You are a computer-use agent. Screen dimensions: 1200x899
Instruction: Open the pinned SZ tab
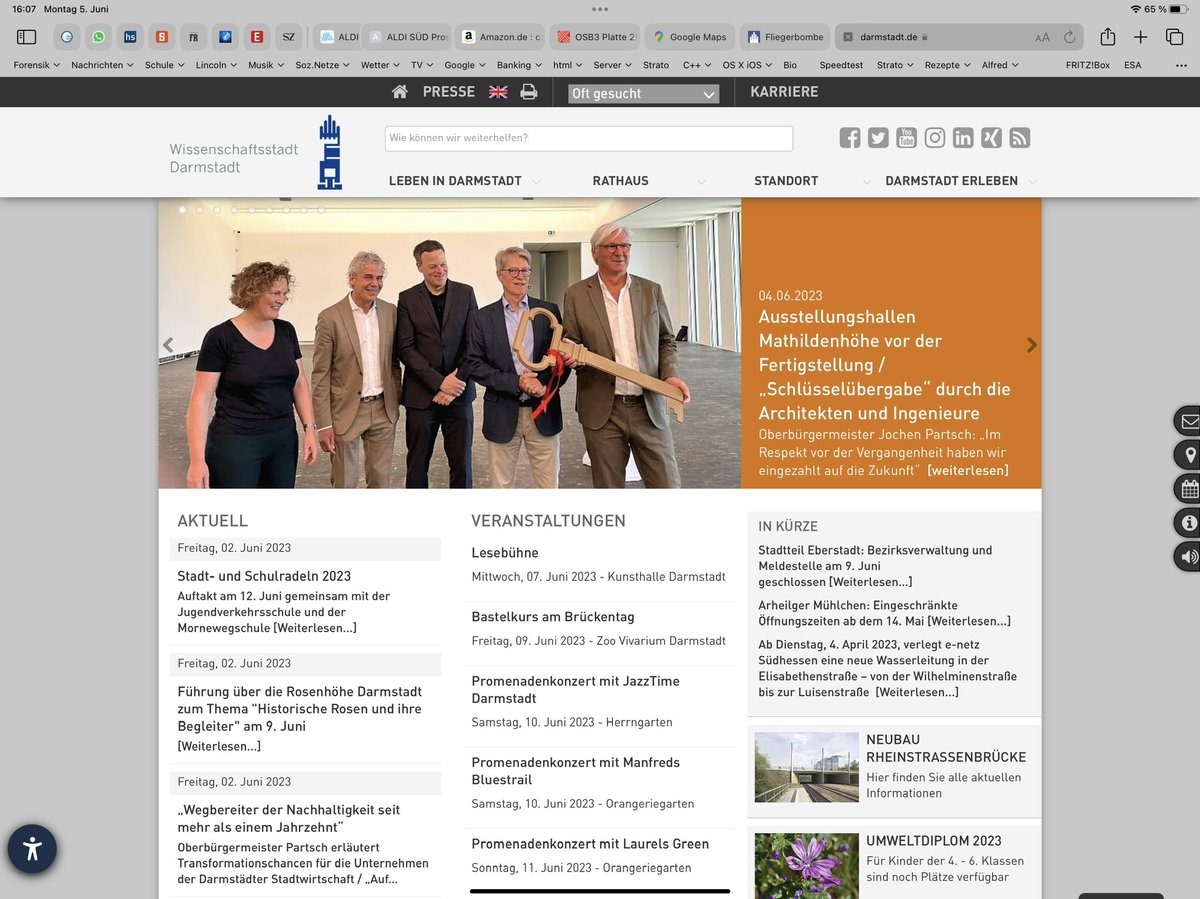click(288, 37)
